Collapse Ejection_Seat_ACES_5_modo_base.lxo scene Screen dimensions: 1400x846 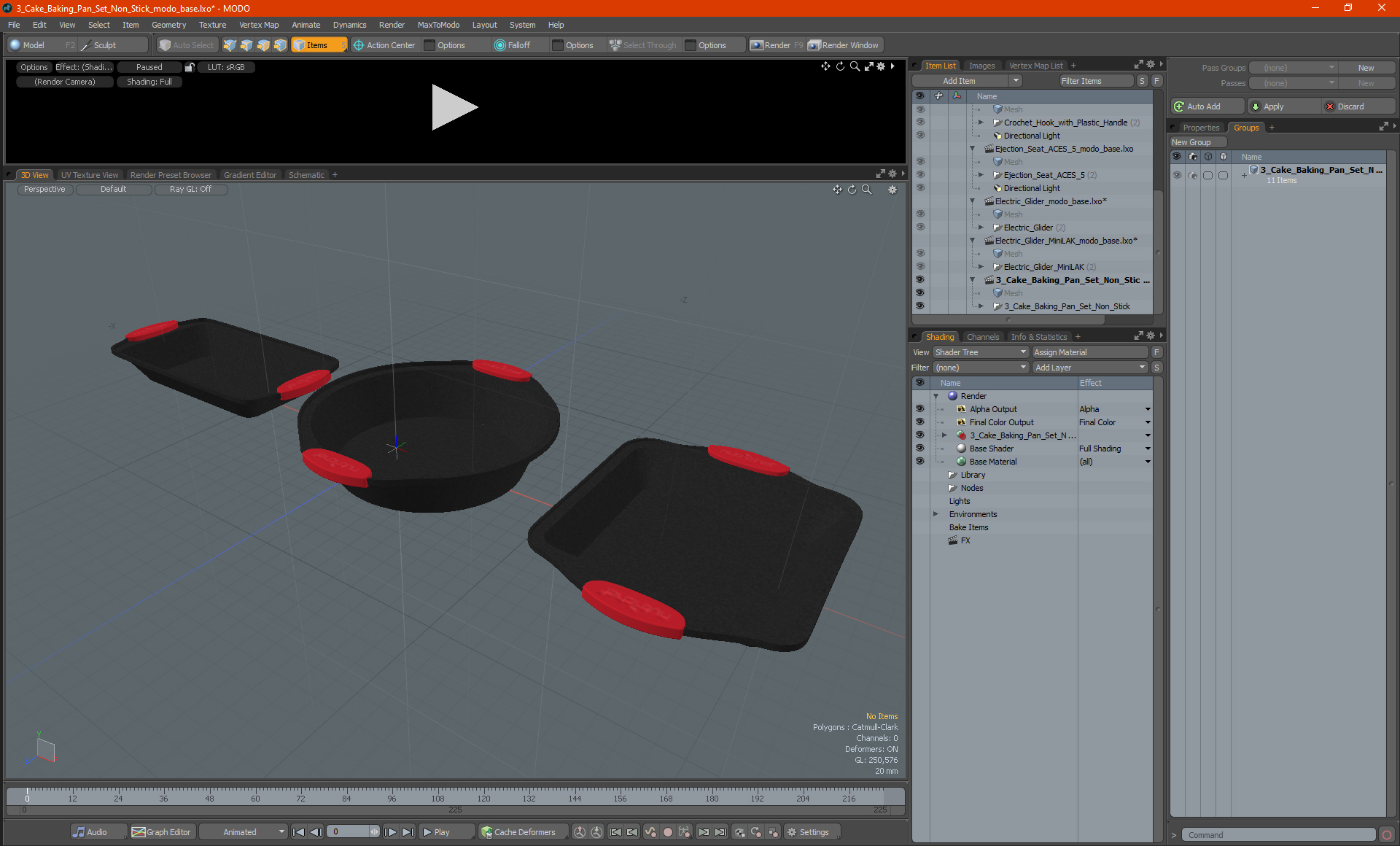(972, 149)
